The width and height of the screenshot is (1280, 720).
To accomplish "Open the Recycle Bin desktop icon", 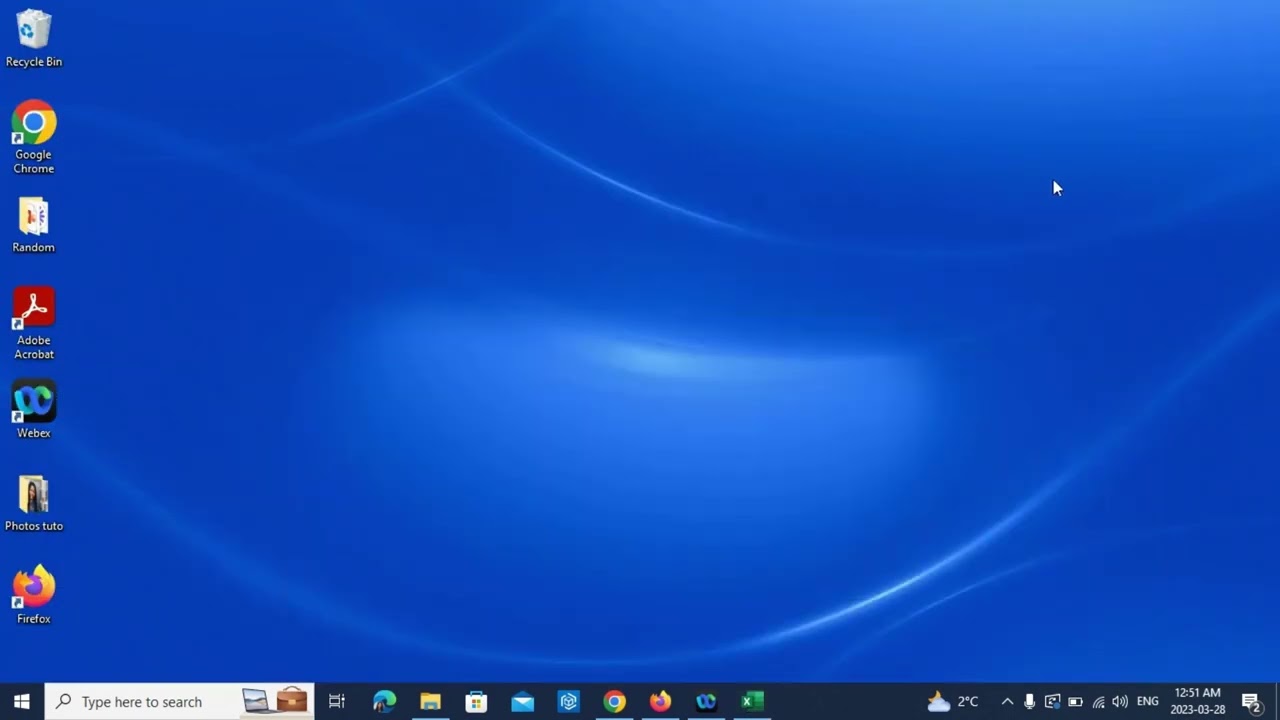I will click(33, 38).
